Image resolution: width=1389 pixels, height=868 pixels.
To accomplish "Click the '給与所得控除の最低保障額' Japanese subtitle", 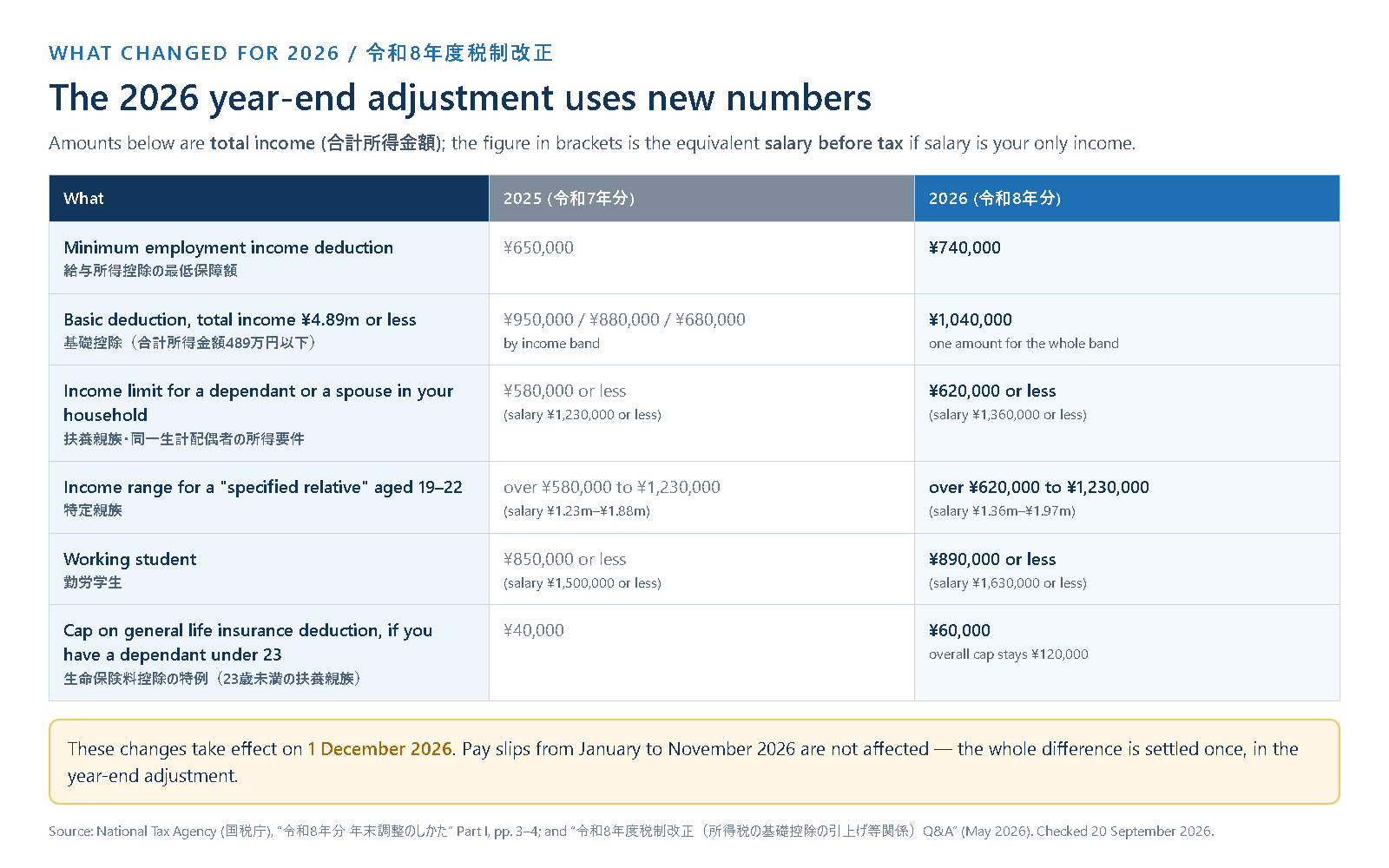I will (150, 271).
